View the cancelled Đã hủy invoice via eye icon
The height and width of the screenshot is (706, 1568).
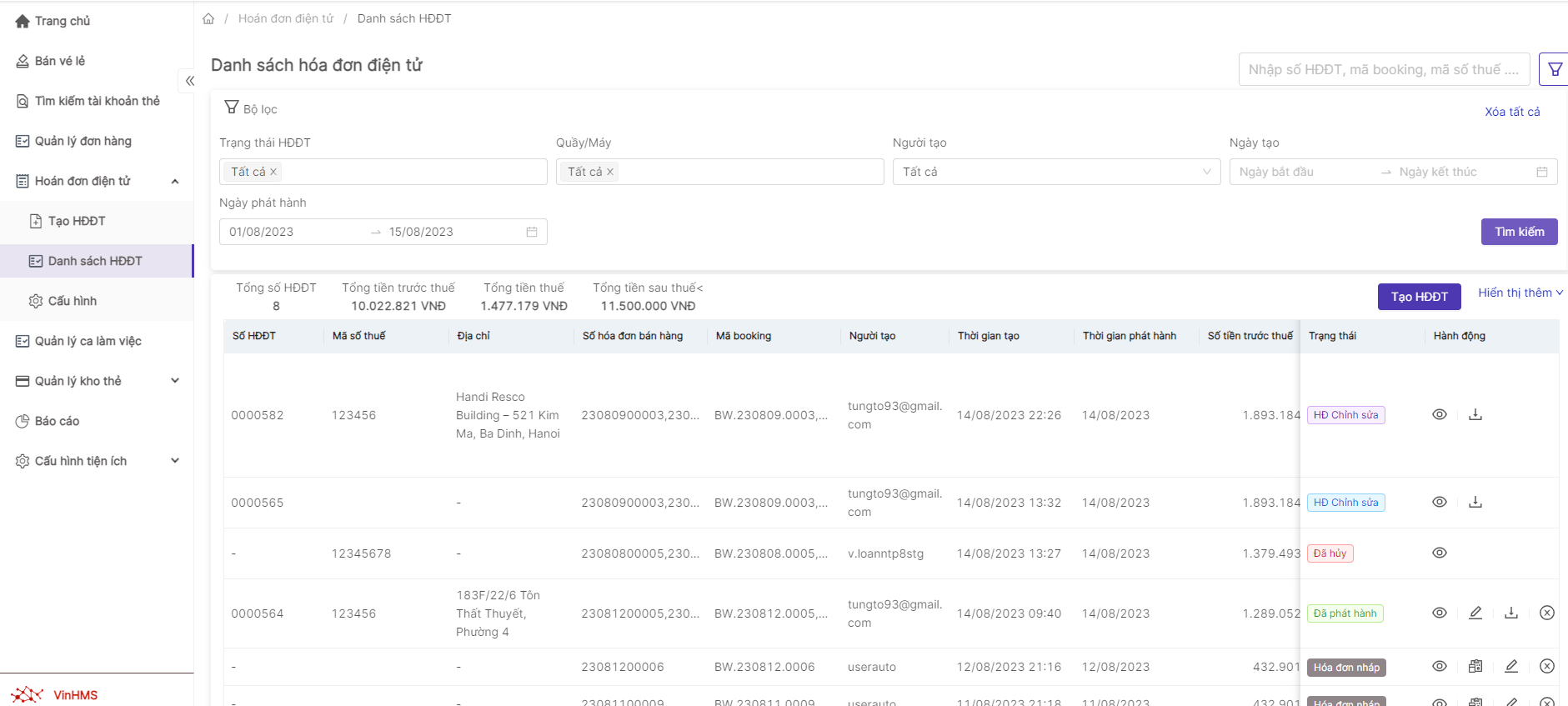[x=1439, y=553]
